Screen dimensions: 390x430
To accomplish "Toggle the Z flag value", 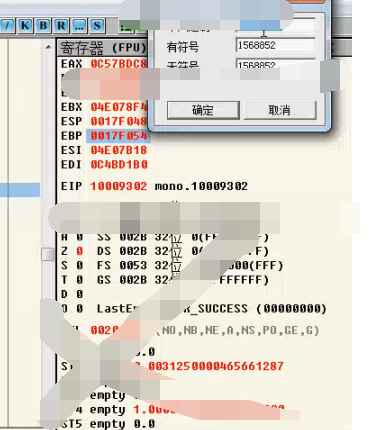I will tap(79, 251).
